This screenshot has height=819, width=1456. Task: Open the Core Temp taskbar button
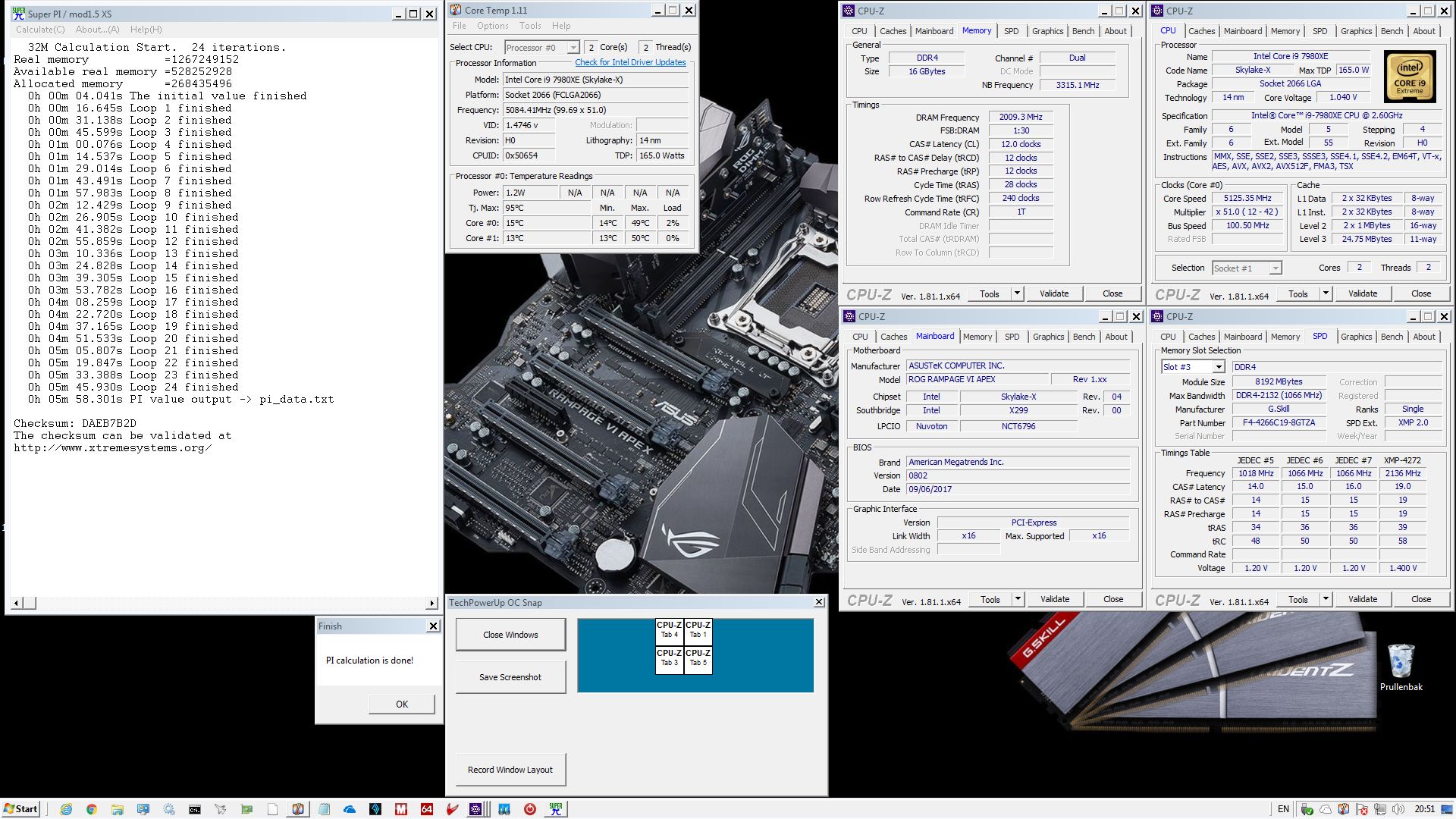tap(297, 809)
